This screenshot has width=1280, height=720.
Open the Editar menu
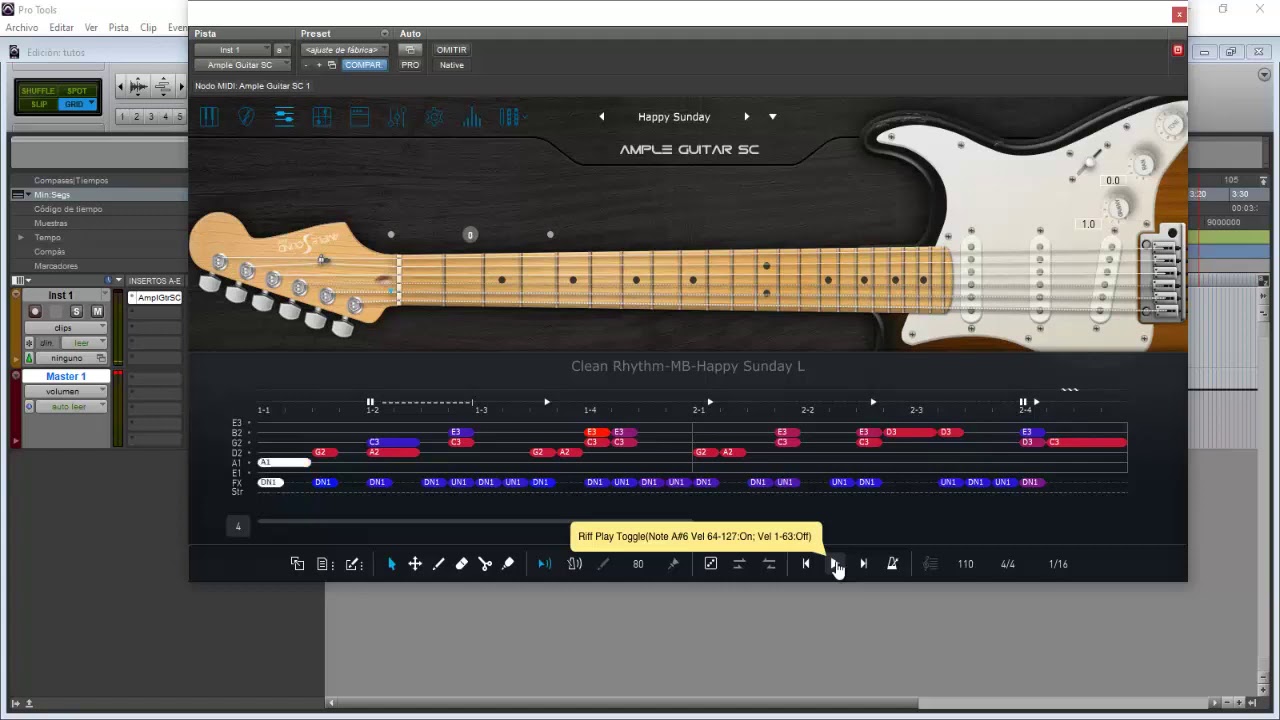point(62,28)
